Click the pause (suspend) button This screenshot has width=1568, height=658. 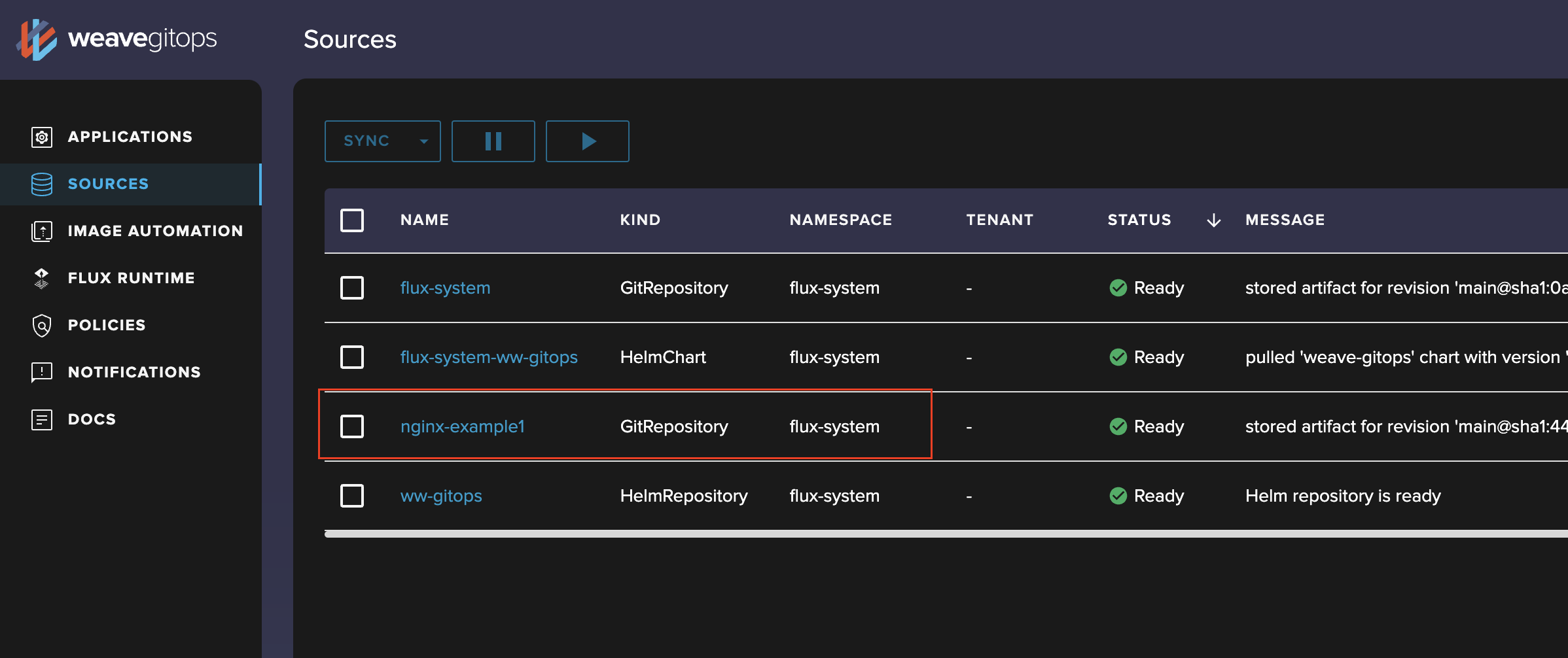tap(493, 141)
